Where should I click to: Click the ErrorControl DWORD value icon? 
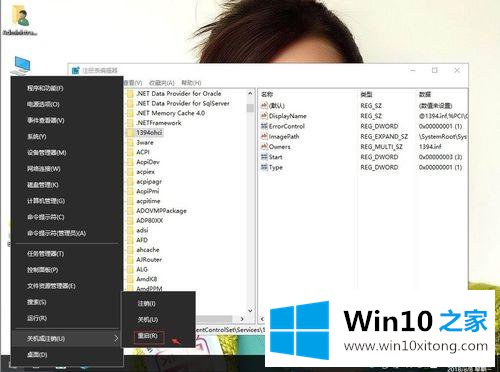click(x=264, y=126)
